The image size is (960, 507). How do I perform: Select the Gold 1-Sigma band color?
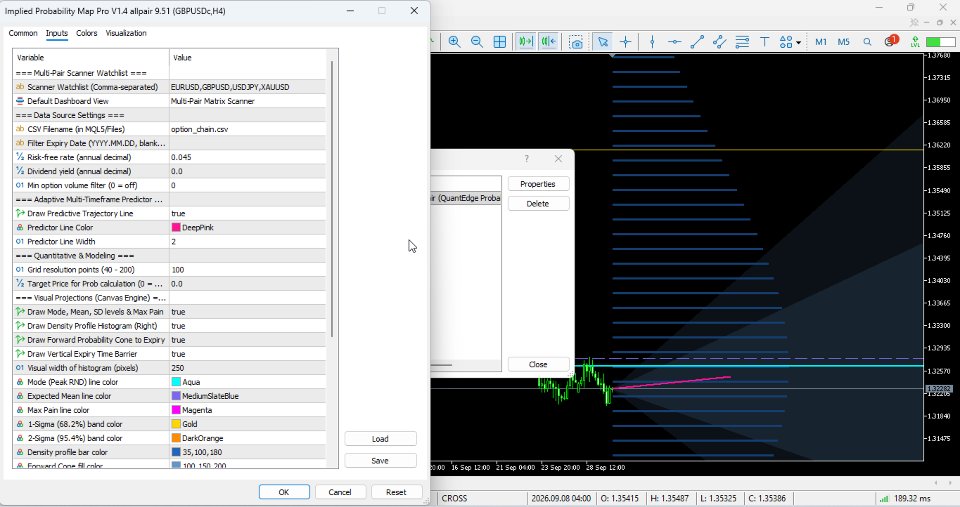tap(247, 424)
